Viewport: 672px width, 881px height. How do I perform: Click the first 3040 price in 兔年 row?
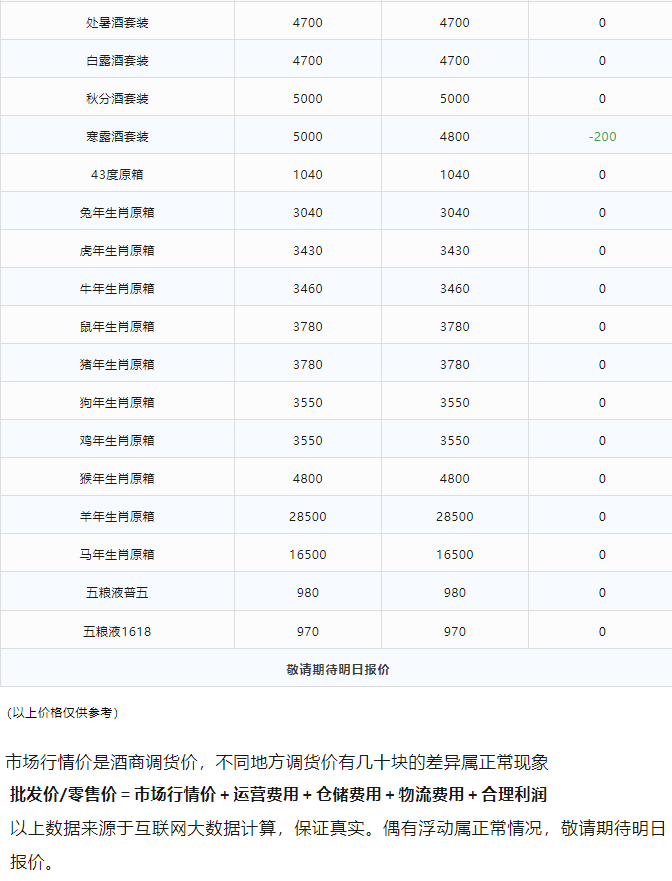[308, 213]
